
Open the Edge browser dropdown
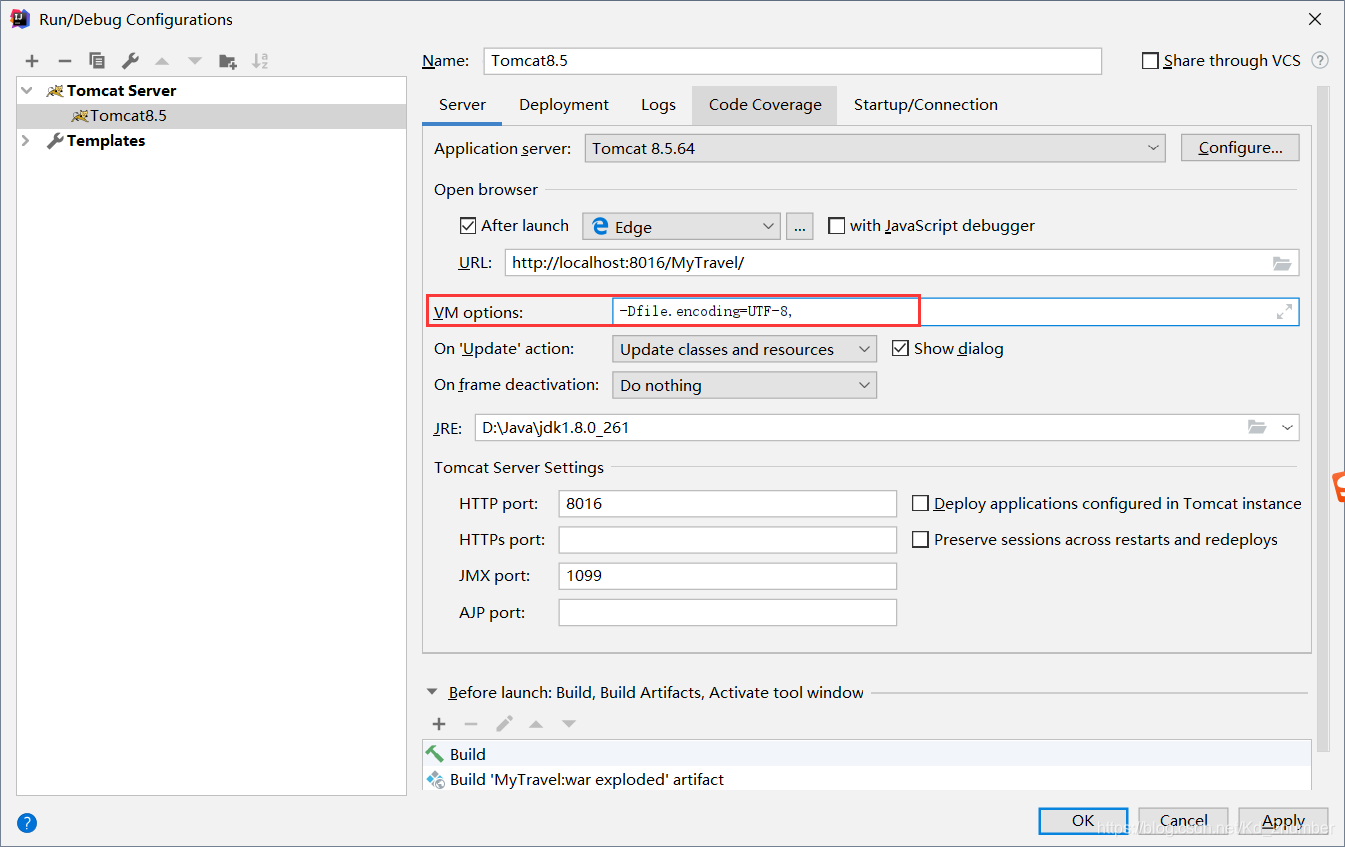click(681, 226)
